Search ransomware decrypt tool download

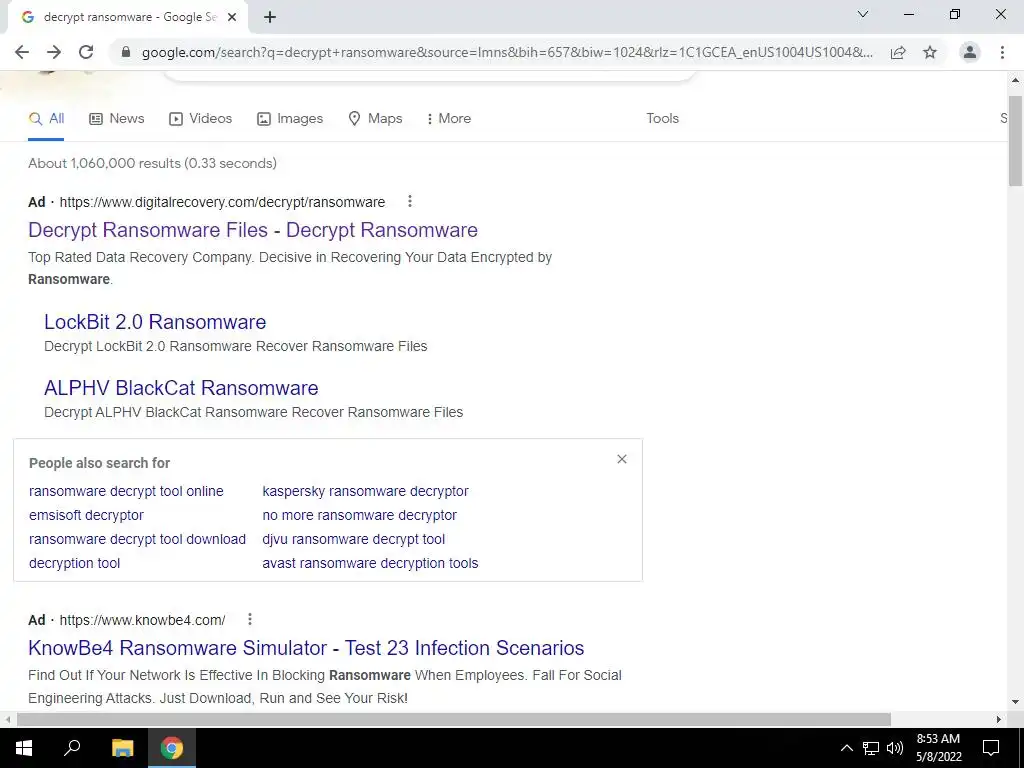coord(137,539)
